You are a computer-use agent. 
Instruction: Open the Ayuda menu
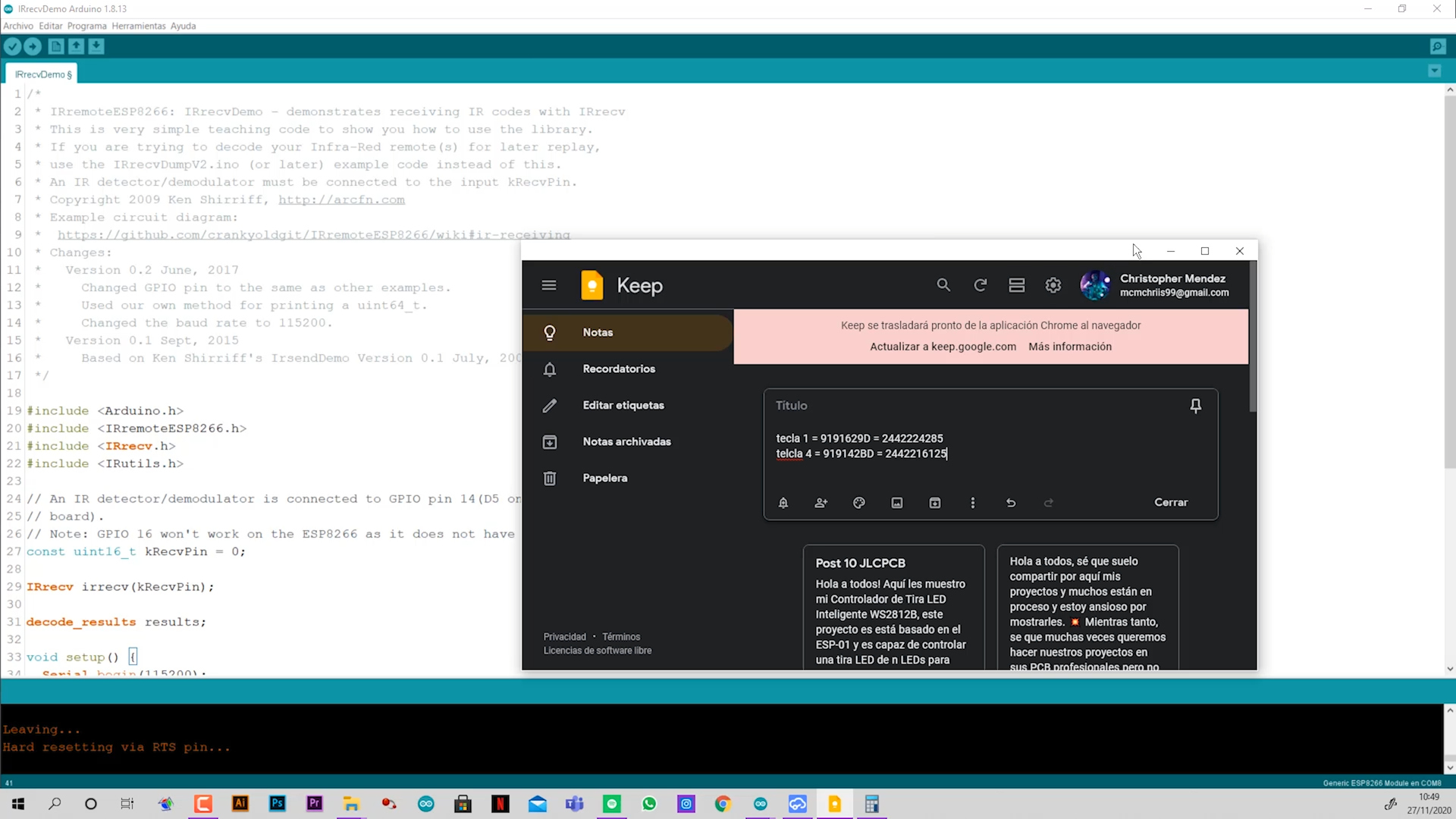pos(184,26)
